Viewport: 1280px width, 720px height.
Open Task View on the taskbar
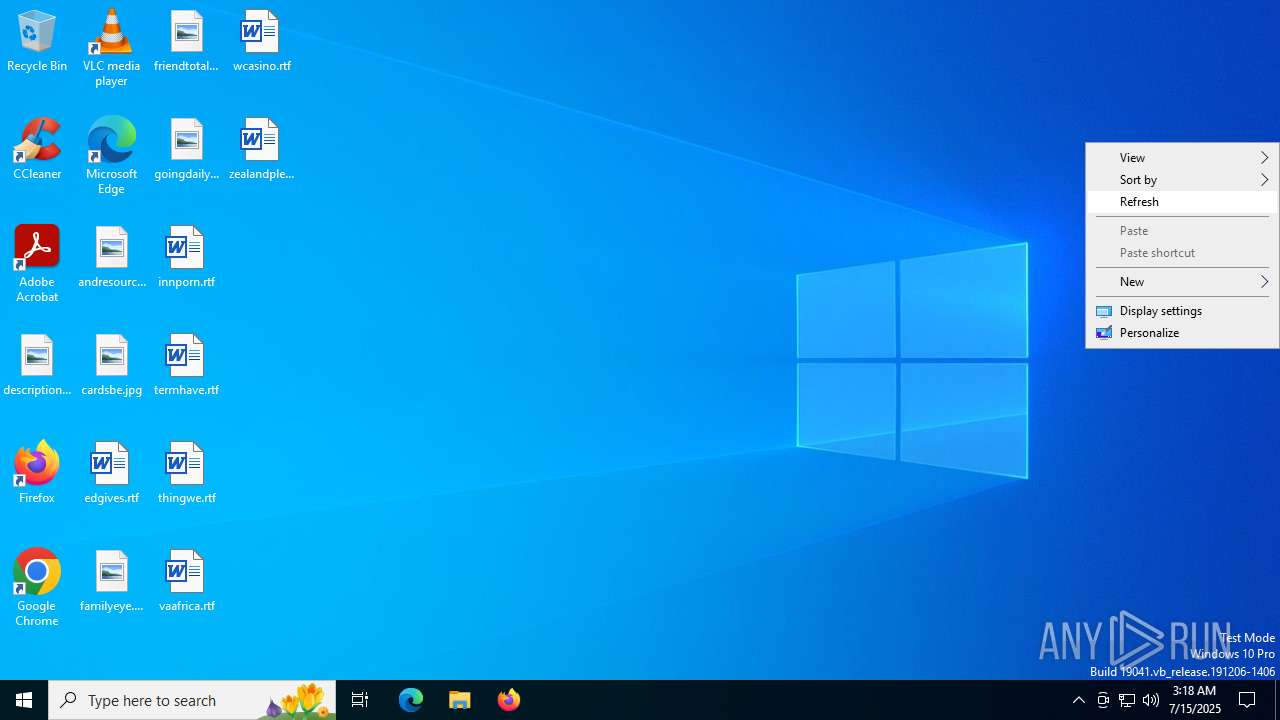pos(360,700)
